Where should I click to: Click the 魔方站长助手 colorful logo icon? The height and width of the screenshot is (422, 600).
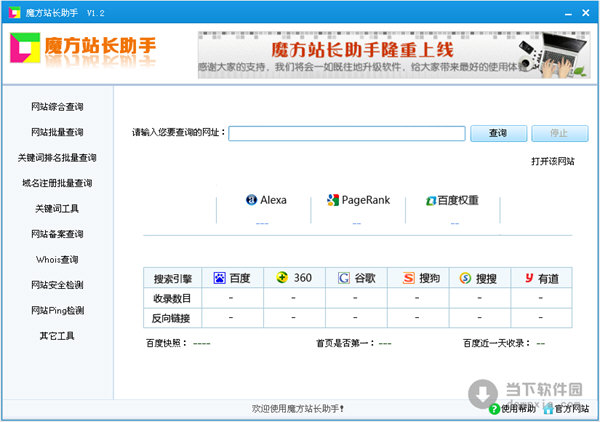(x=25, y=48)
